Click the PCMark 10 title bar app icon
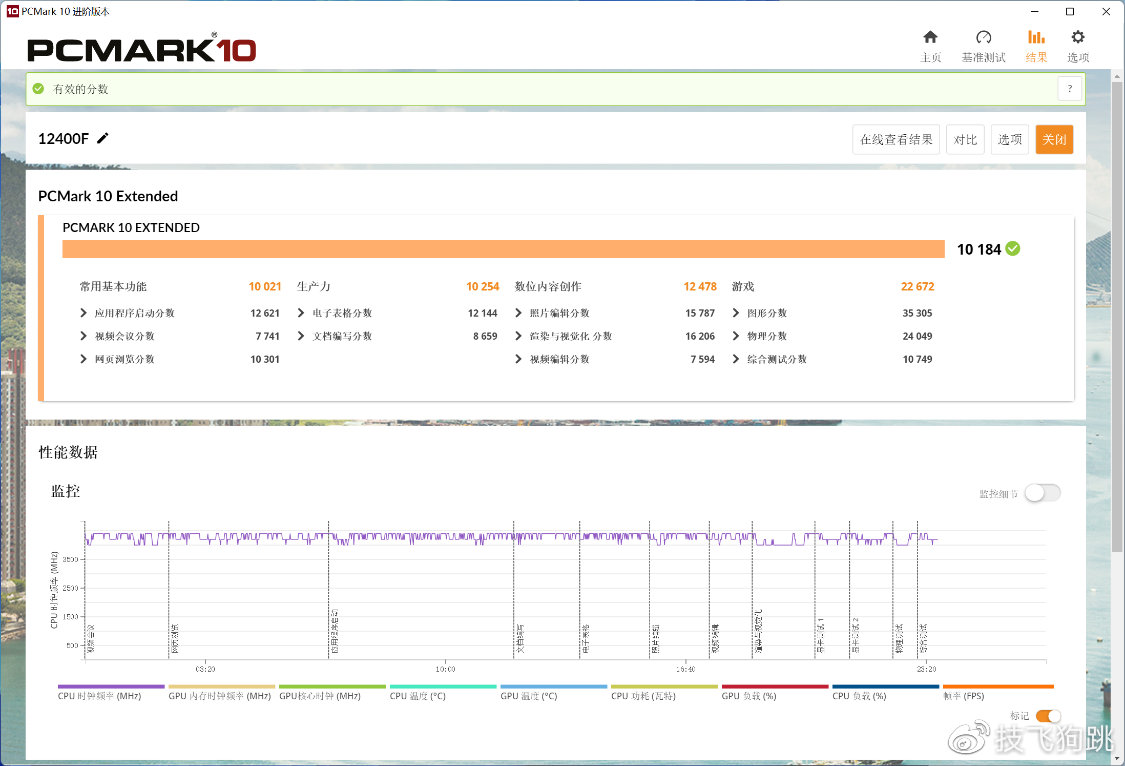 click(12, 11)
